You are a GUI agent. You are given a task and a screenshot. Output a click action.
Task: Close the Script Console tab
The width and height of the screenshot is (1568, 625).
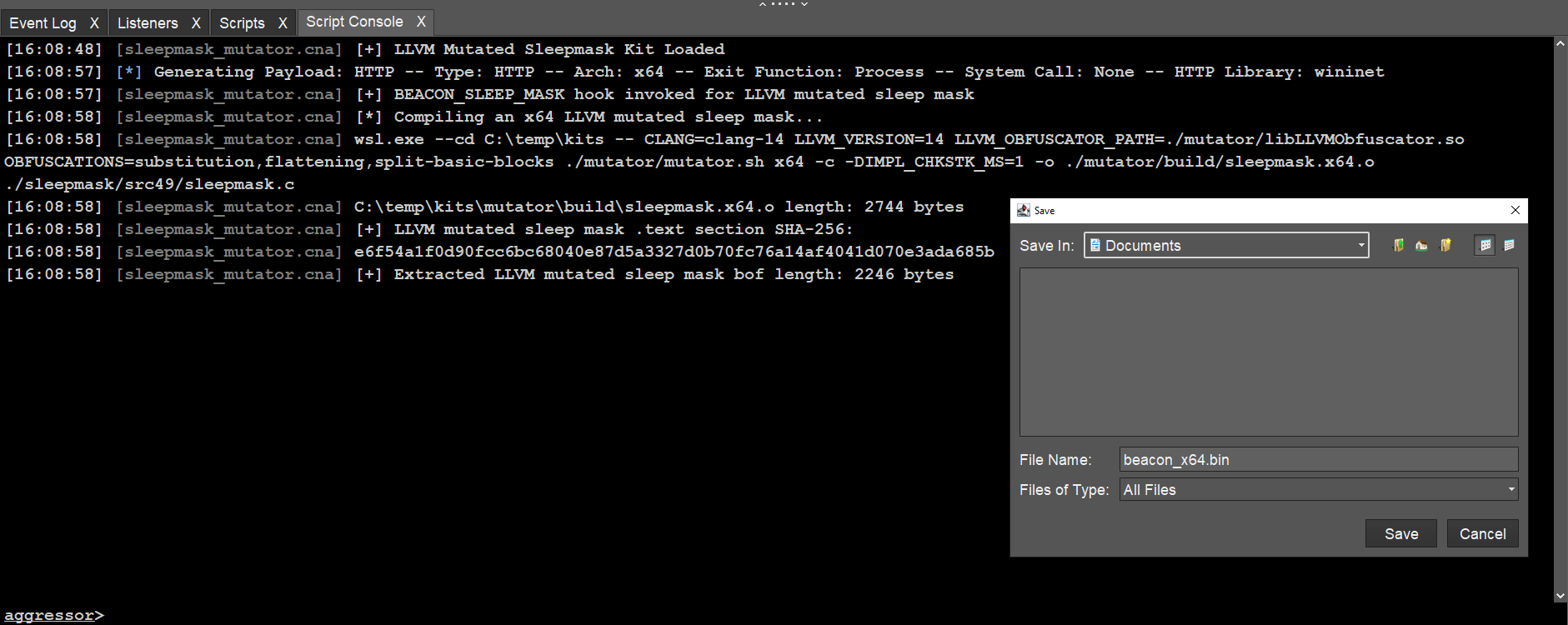click(x=421, y=22)
